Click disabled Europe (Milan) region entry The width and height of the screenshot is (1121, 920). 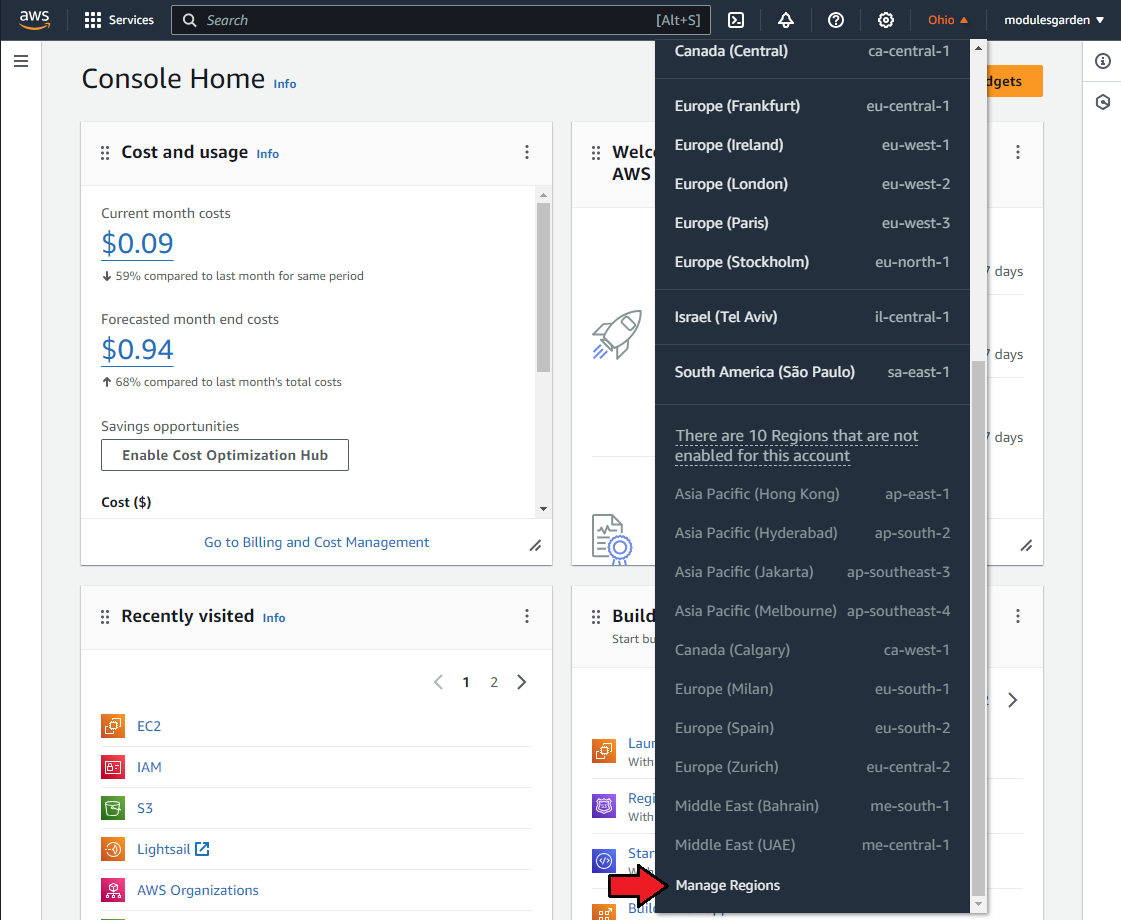click(812, 689)
